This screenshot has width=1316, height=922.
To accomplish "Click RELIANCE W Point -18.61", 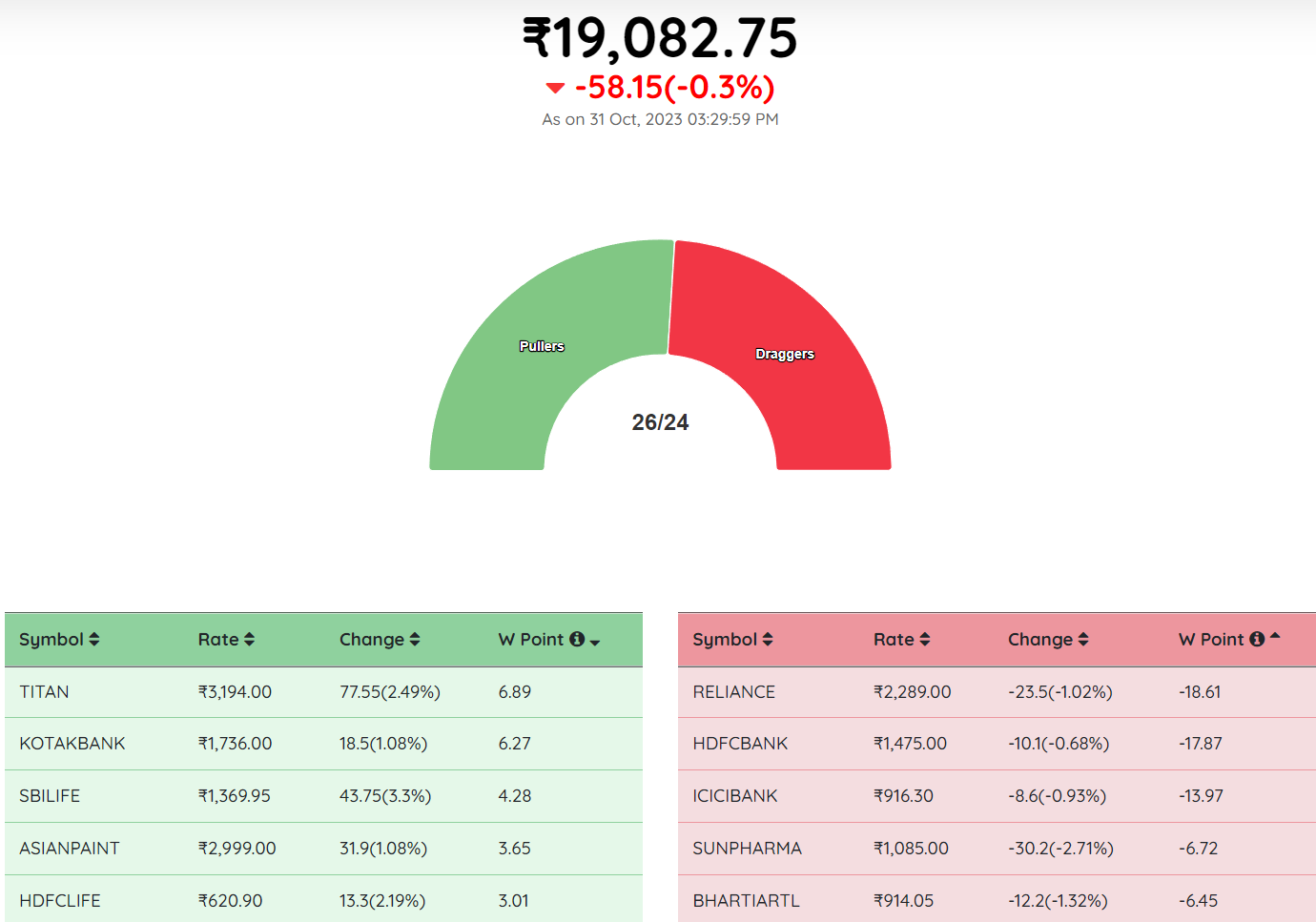I will pos(1200,692).
